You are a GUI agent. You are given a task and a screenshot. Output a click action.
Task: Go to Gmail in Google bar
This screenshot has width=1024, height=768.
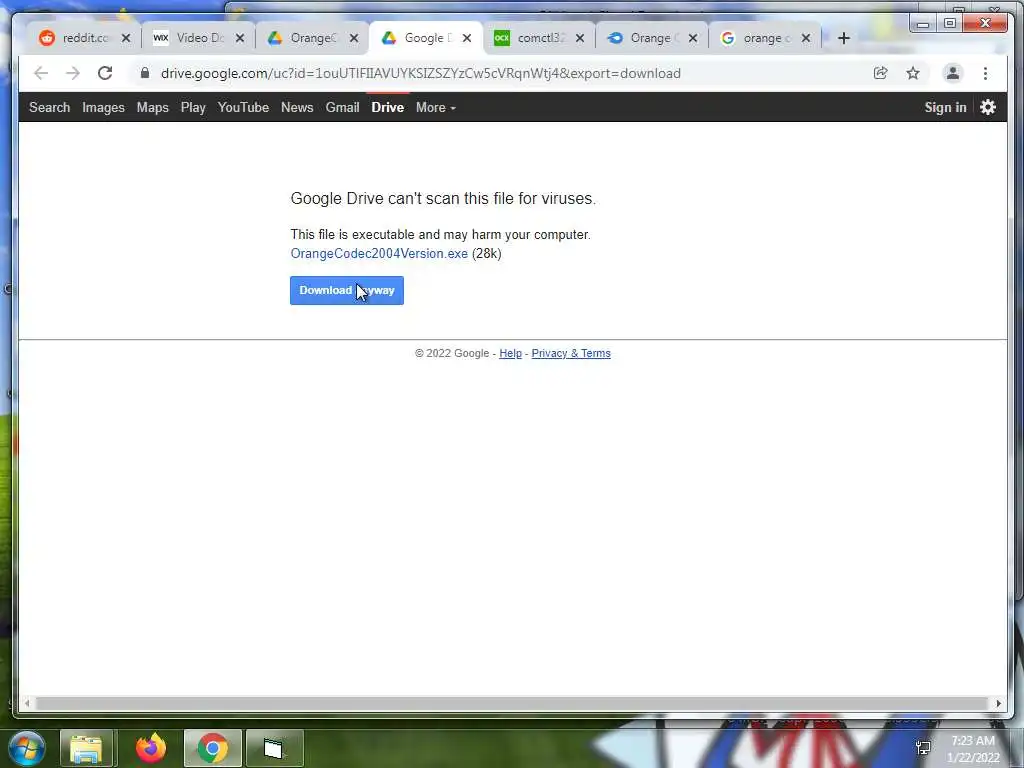(342, 108)
